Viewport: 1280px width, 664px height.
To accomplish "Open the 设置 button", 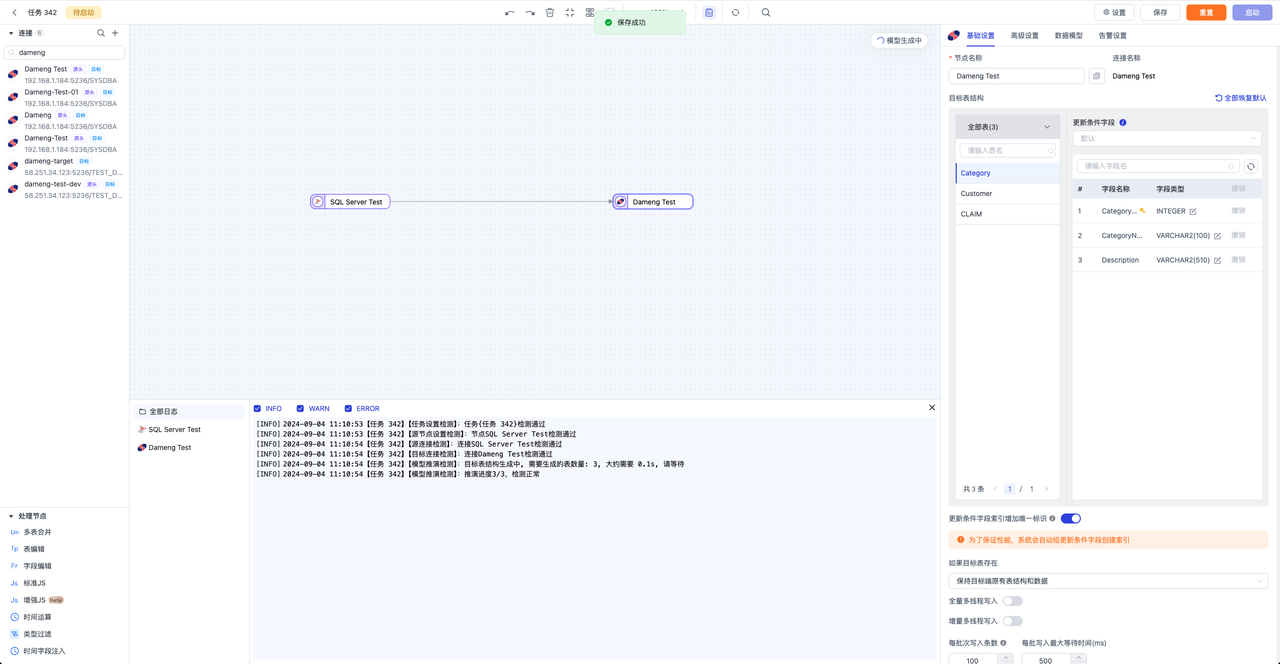I will coord(1114,13).
